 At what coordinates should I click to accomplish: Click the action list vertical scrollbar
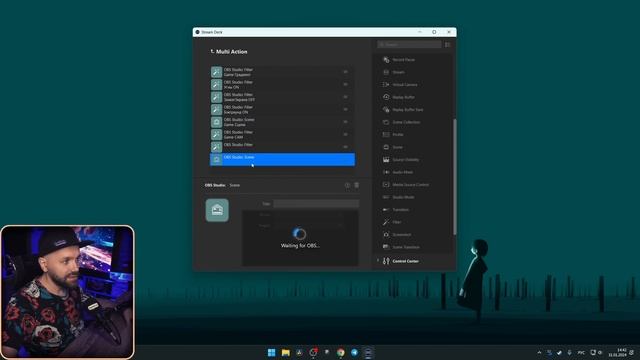click(455, 176)
